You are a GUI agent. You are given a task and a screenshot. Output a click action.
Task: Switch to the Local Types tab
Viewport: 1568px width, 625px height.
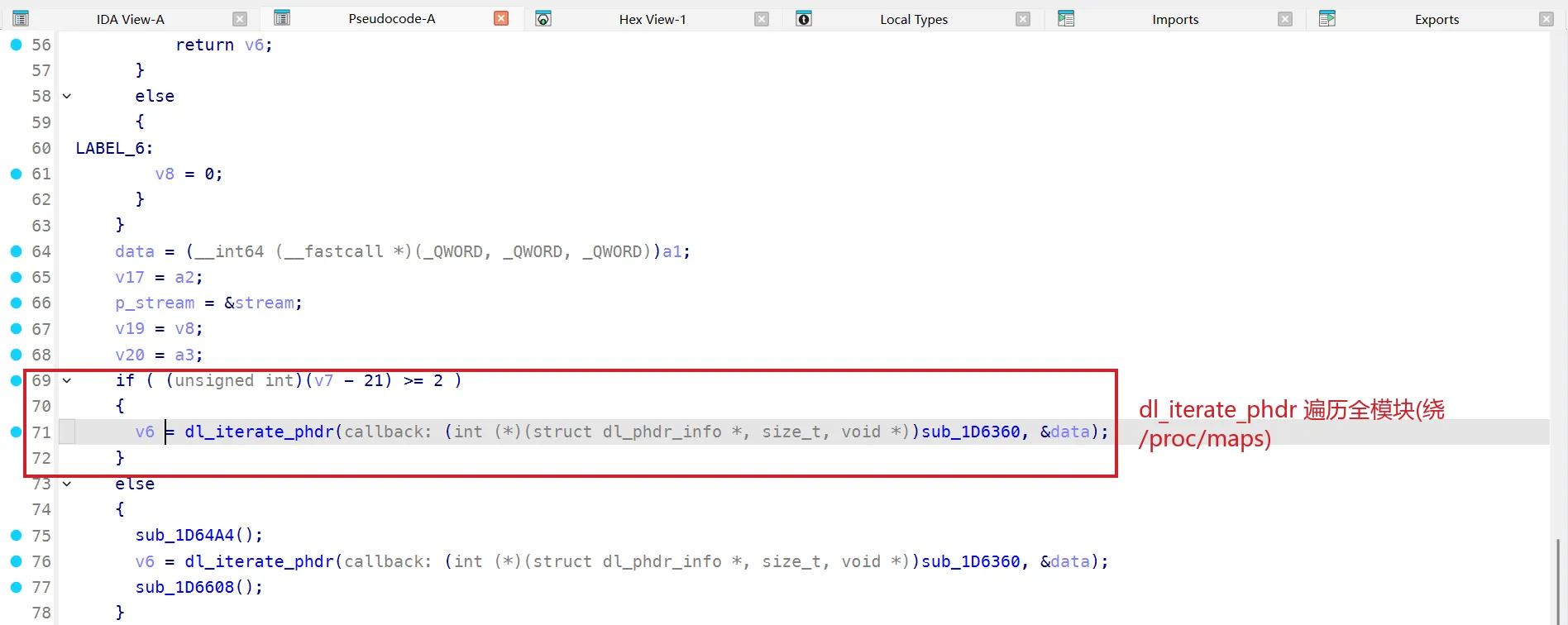tap(914, 19)
